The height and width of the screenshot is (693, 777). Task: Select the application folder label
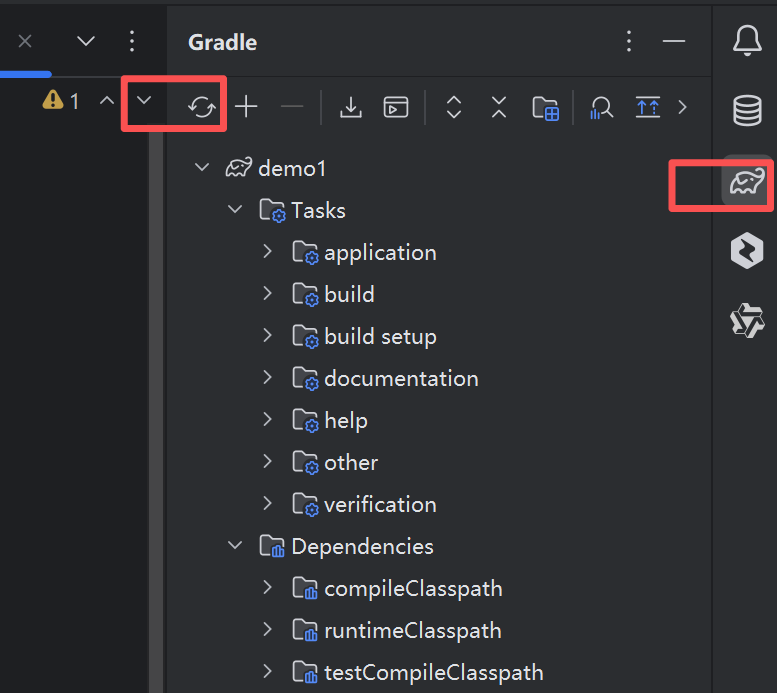[x=381, y=253]
